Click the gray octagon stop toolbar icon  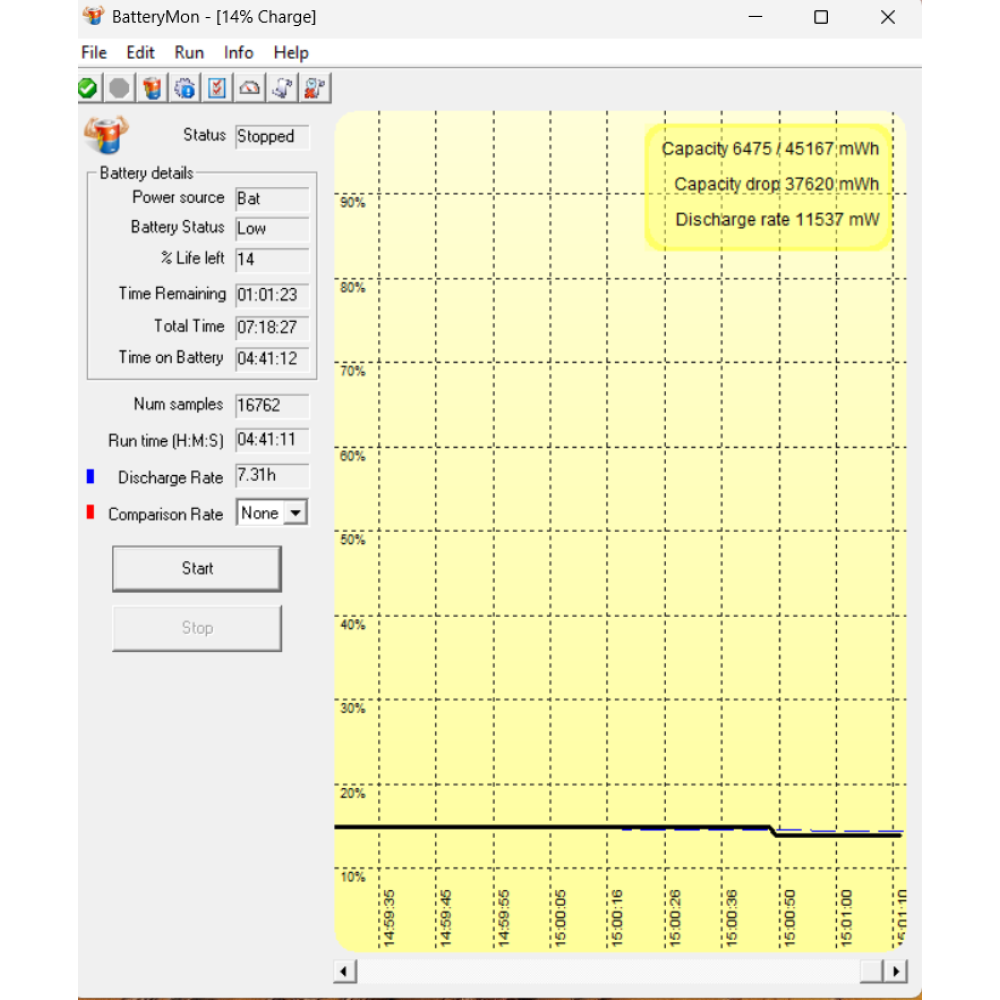click(x=120, y=89)
